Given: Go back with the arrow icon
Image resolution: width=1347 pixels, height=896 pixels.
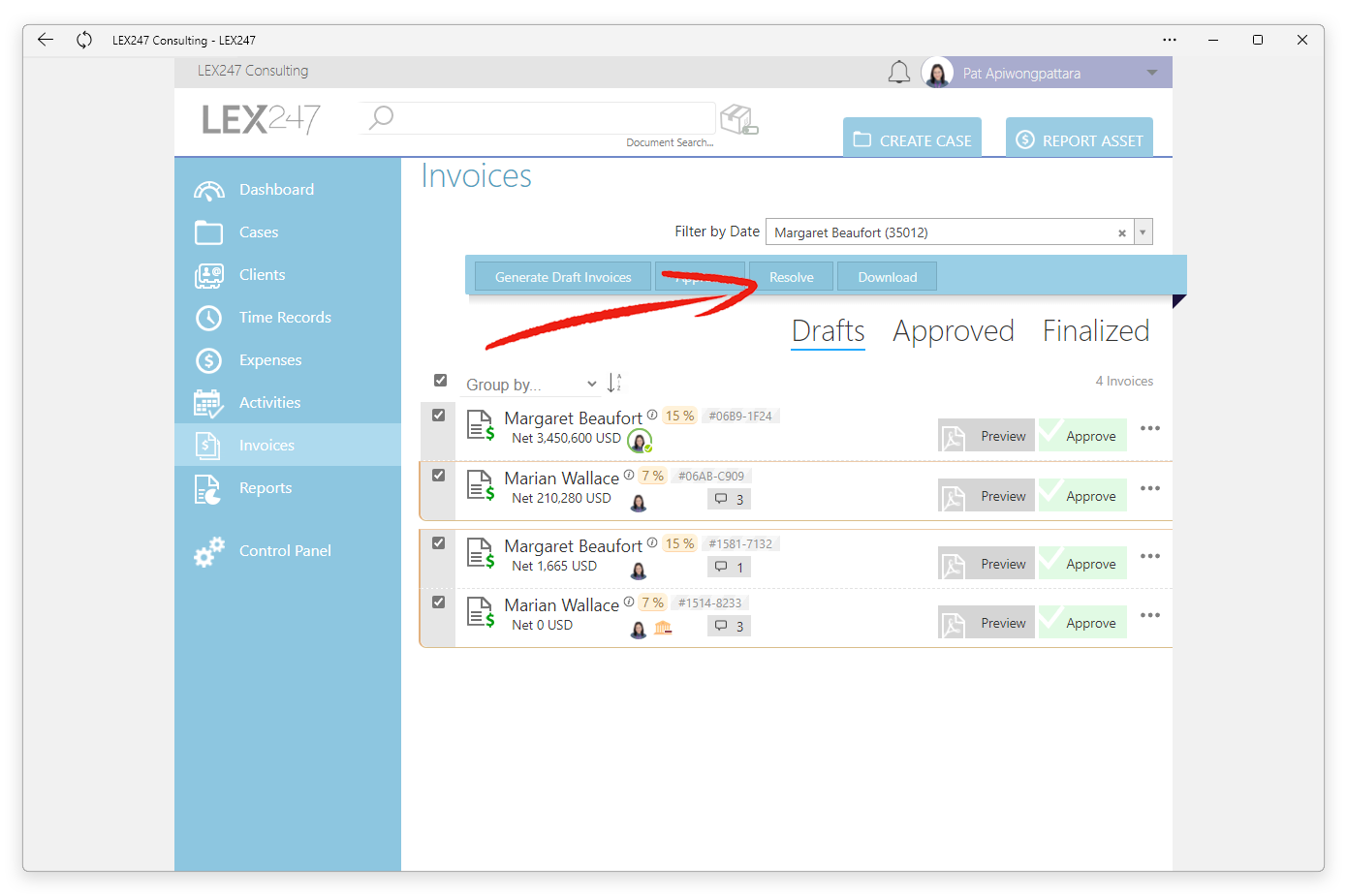Looking at the screenshot, I should pyautogui.click(x=46, y=40).
